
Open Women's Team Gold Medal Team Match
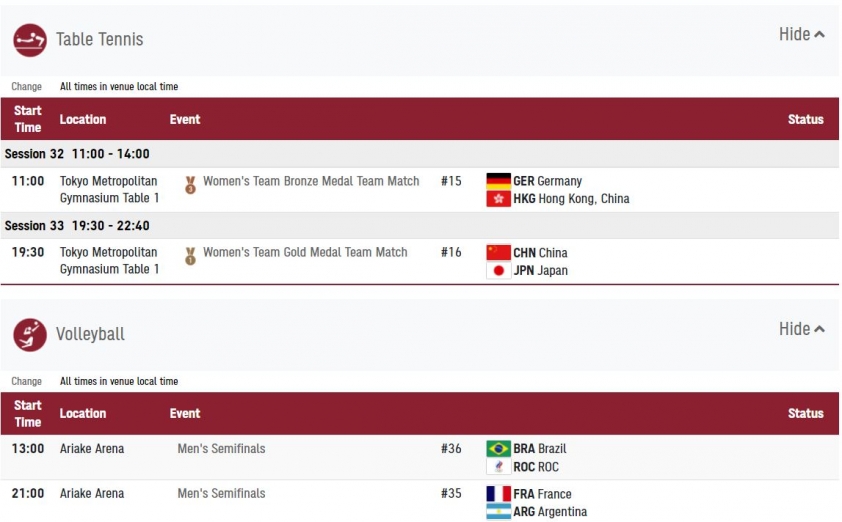point(305,252)
